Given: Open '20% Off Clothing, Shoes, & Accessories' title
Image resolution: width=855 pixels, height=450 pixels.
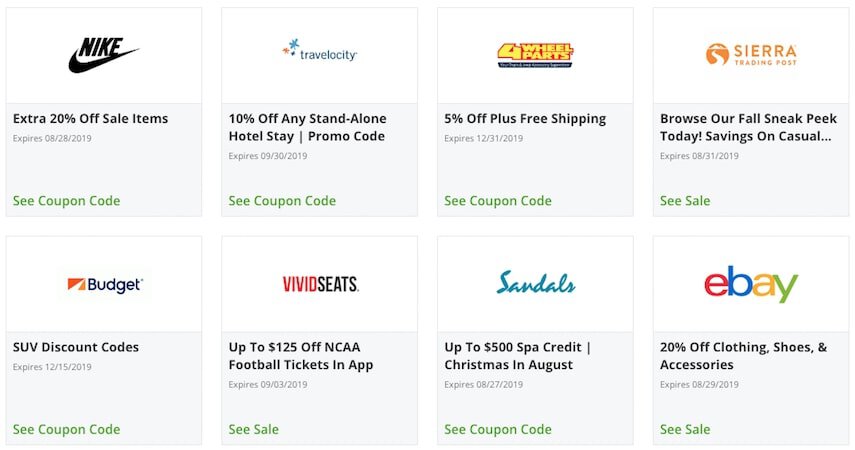Looking at the screenshot, I should (743, 356).
